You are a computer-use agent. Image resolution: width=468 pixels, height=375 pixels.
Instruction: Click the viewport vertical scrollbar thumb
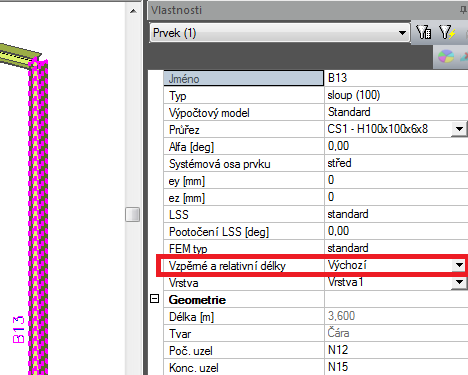132,214
